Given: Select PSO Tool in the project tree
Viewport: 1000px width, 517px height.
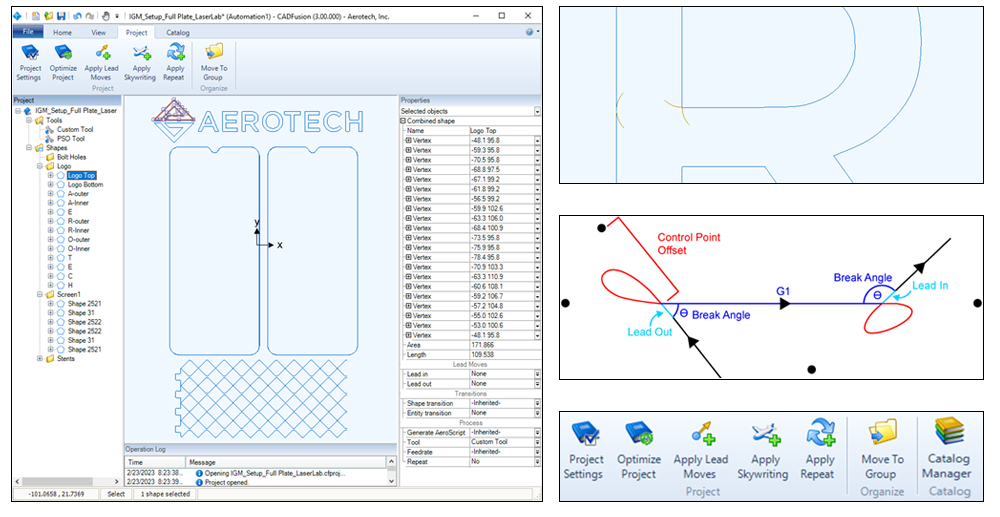Looking at the screenshot, I should click(x=70, y=138).
